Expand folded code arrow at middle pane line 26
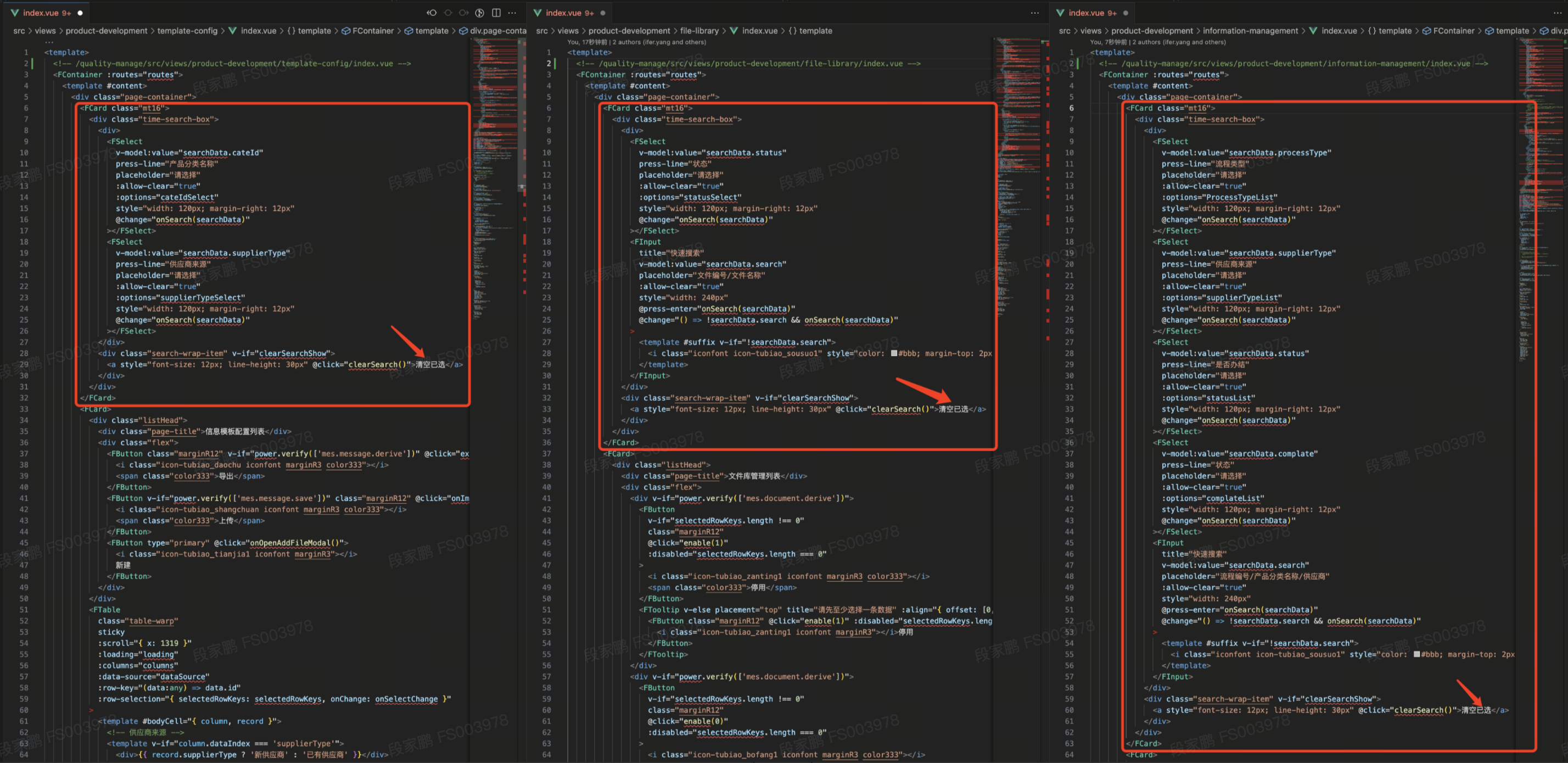The image size is (1568, 763). point(632,332)
